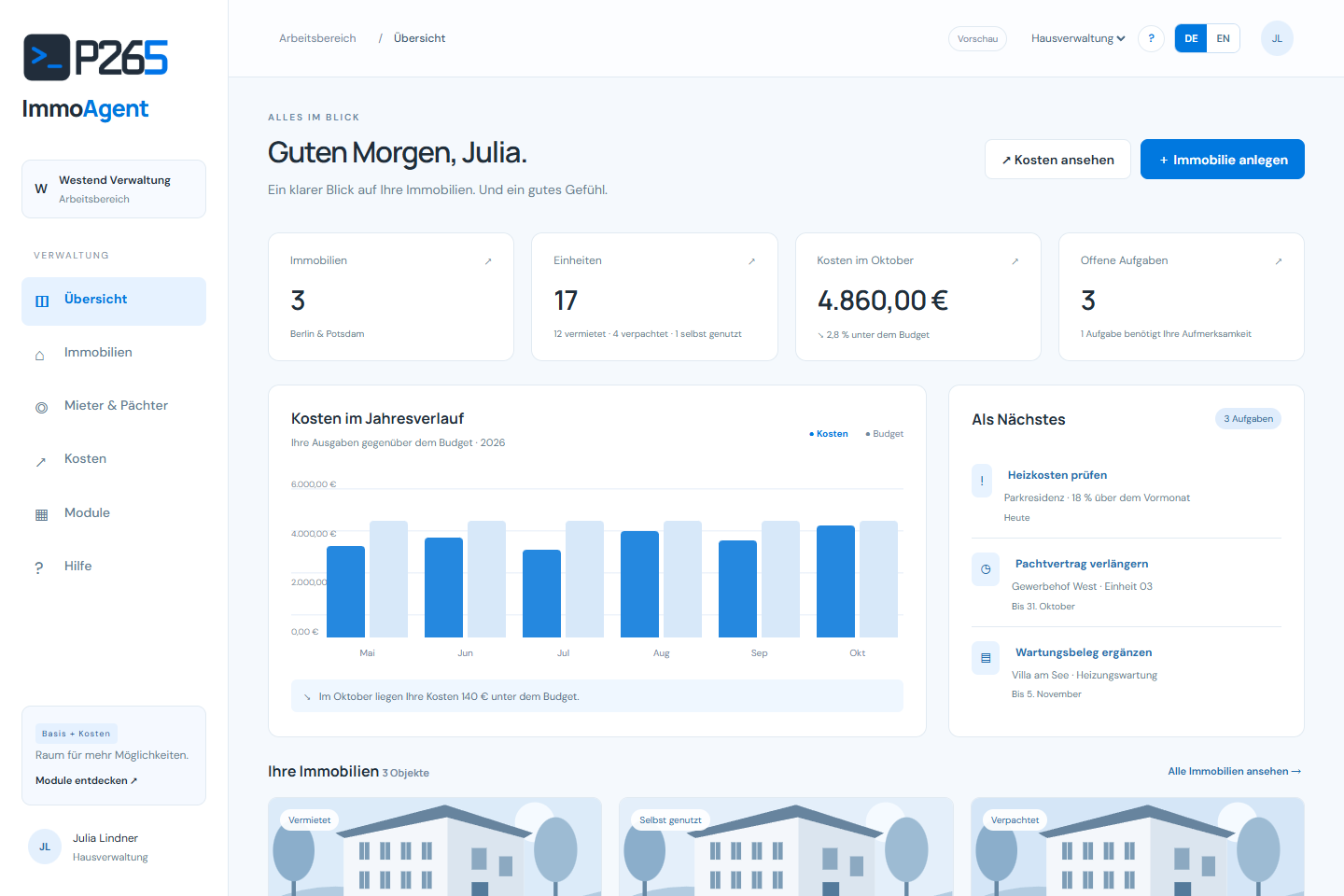Open the Verpachtet property thumbnail
The width and height of the screenshot is (1344, 896).
coord(1138,847)
